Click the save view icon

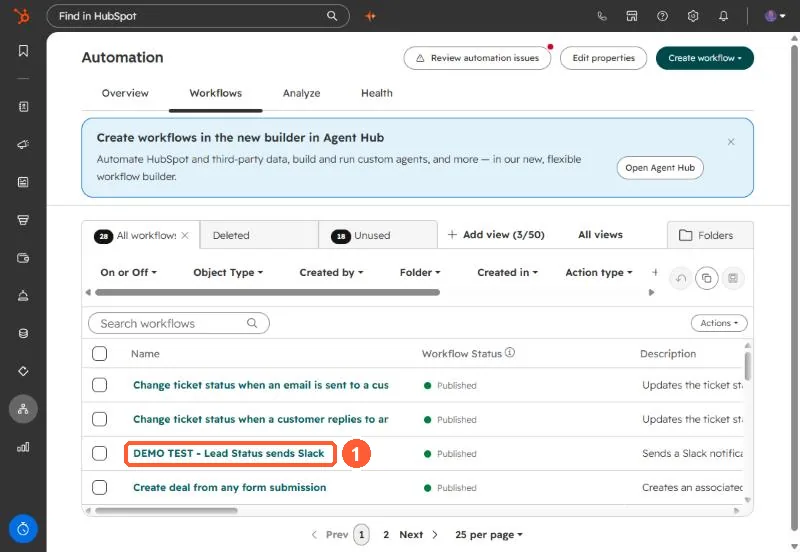[733, 278]
